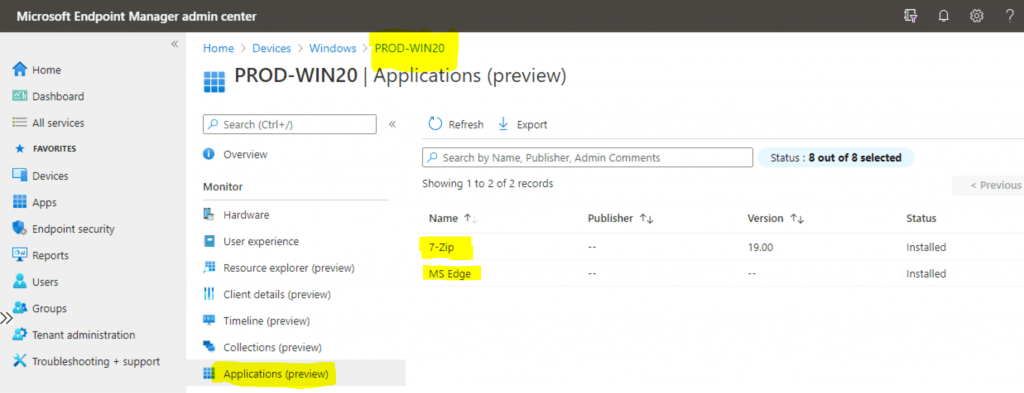Open All services list icon

[20, 123]
